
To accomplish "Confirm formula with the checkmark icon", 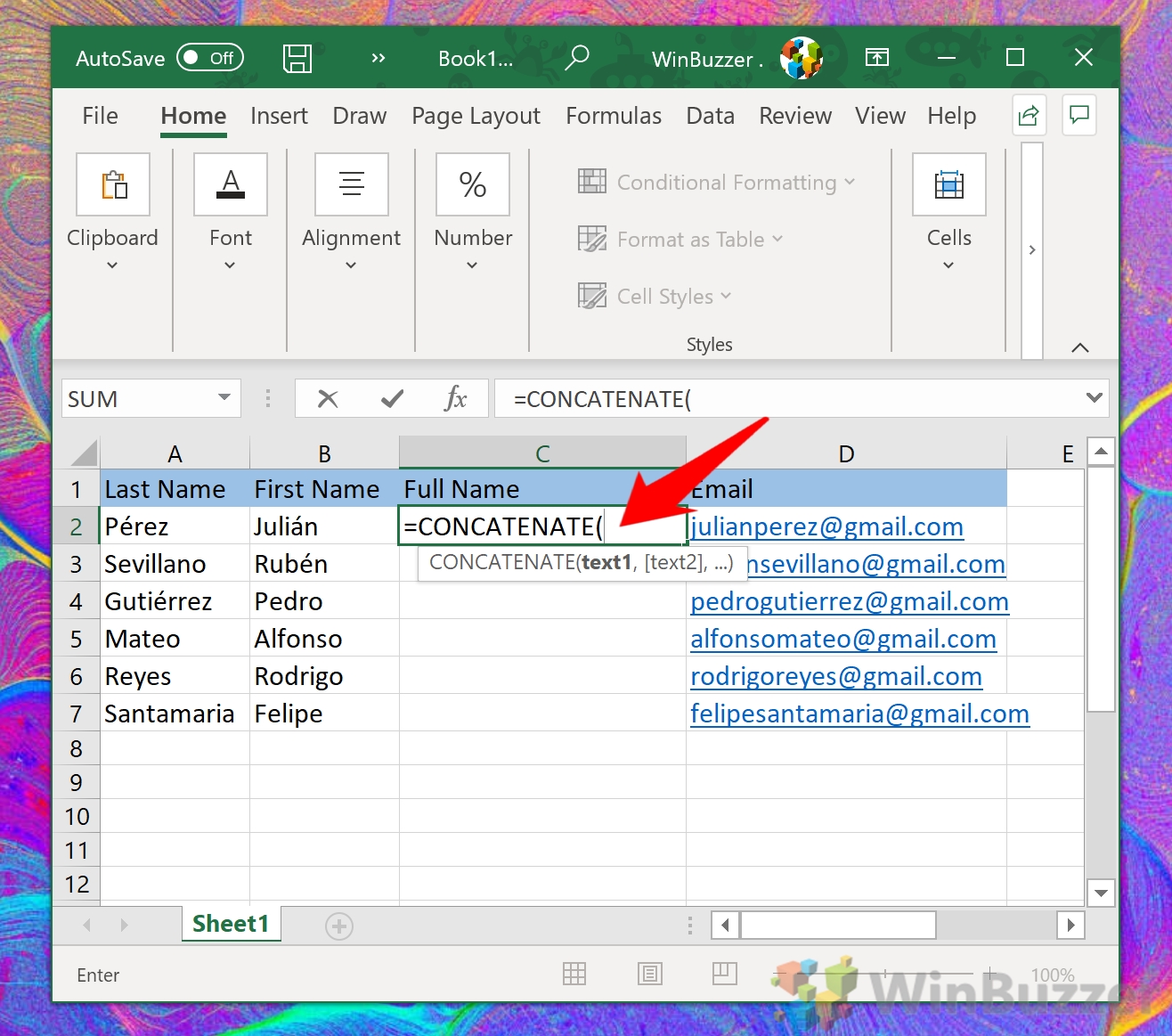I will [392, 399].
